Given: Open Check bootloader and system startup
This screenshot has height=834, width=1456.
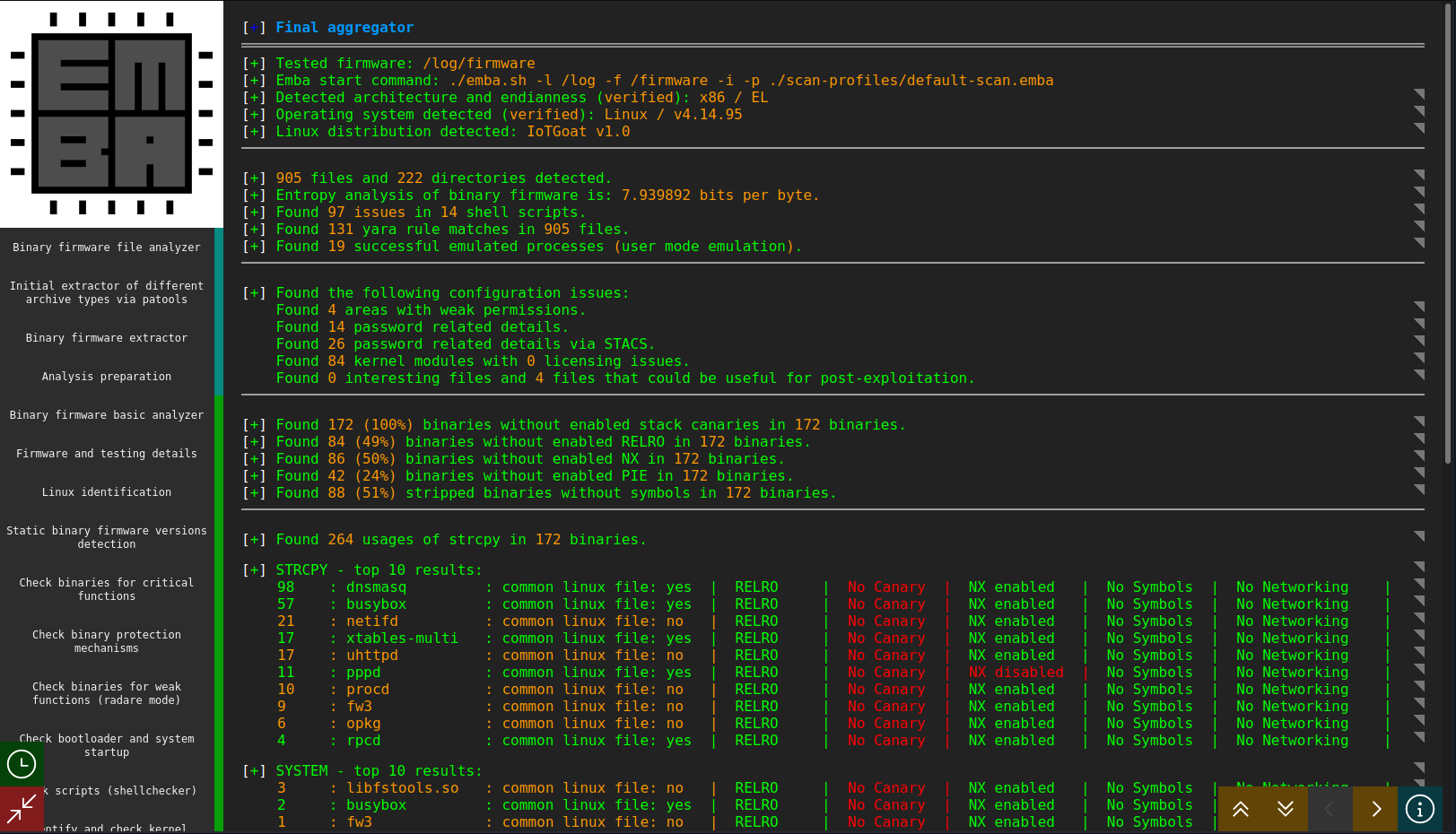Looking at the screenshot, I should (x=107, y=745).
